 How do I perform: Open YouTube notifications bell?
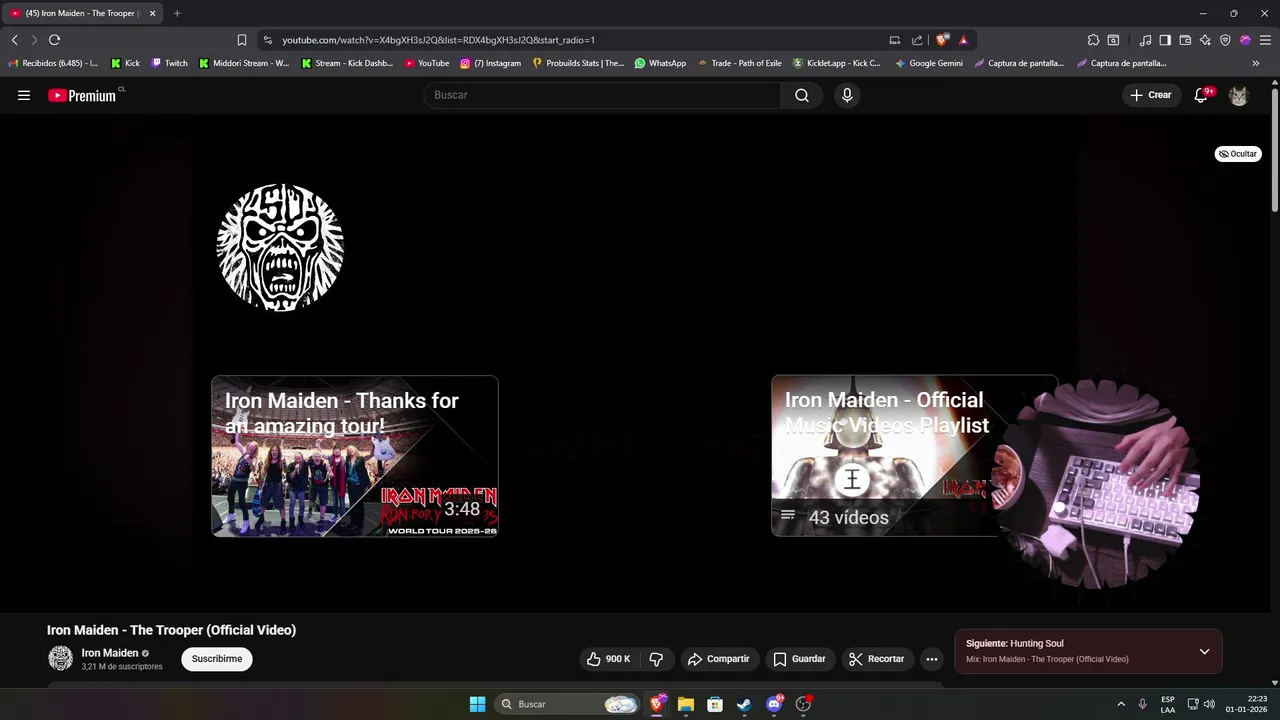(x=1202, y=95)
